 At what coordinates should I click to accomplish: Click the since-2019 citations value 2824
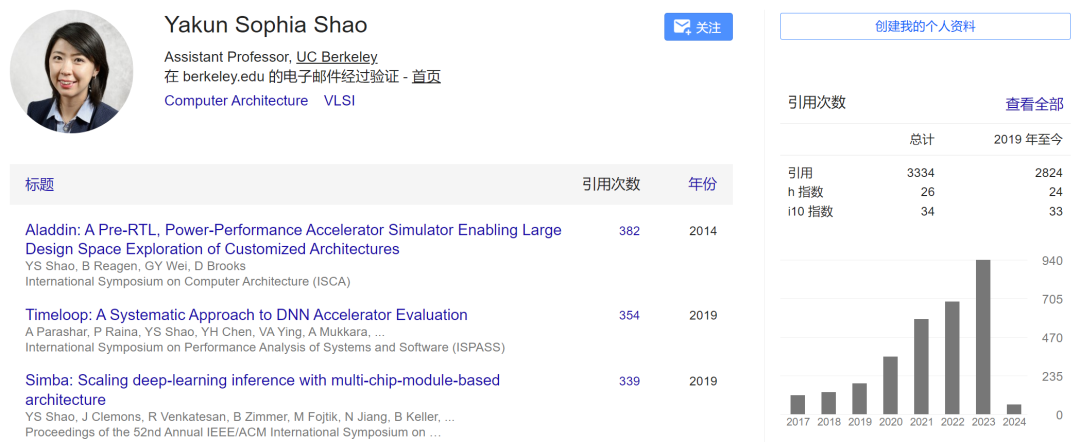tap(1048, 173)
